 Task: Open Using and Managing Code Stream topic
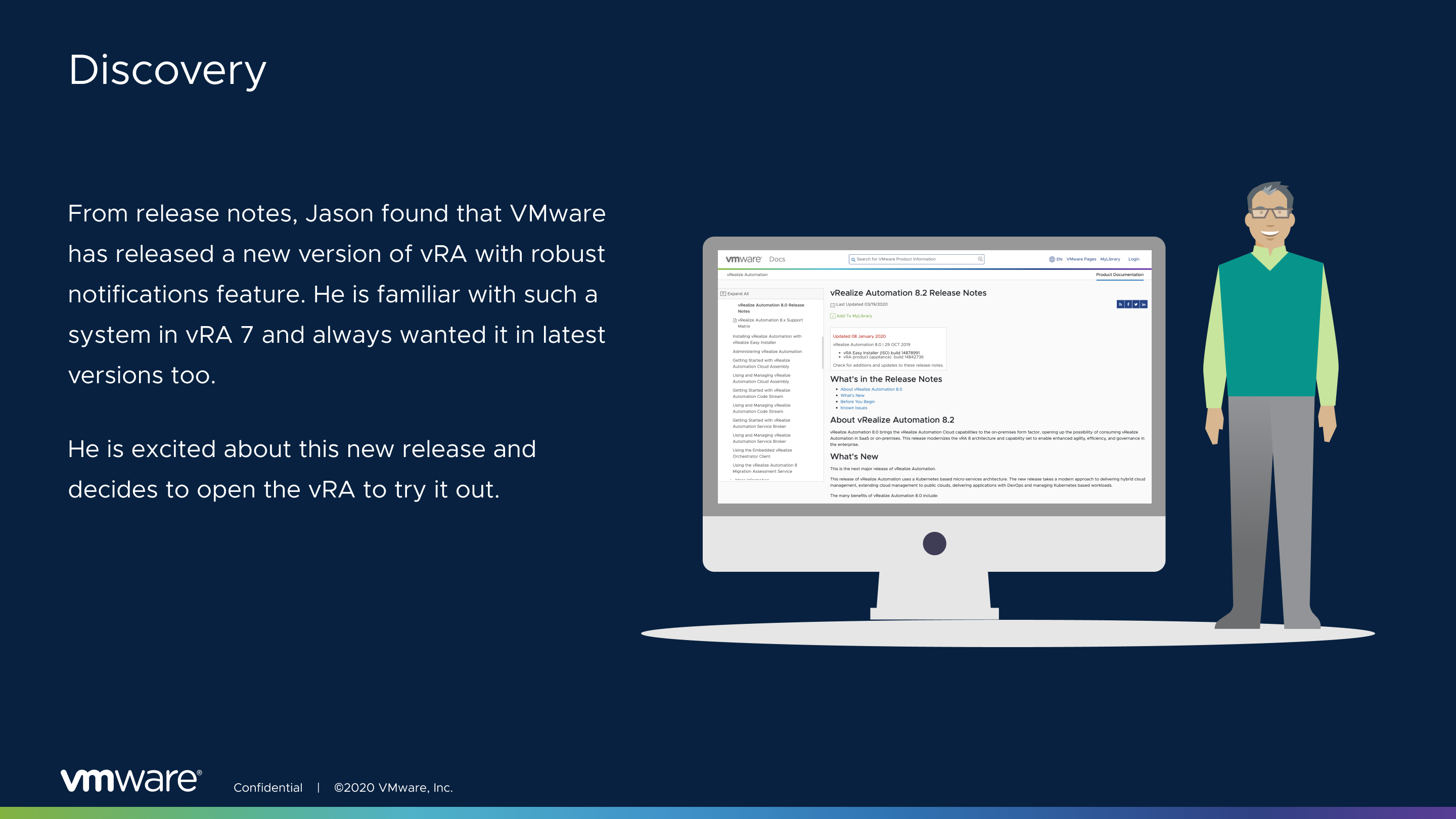tap(761, 408)
